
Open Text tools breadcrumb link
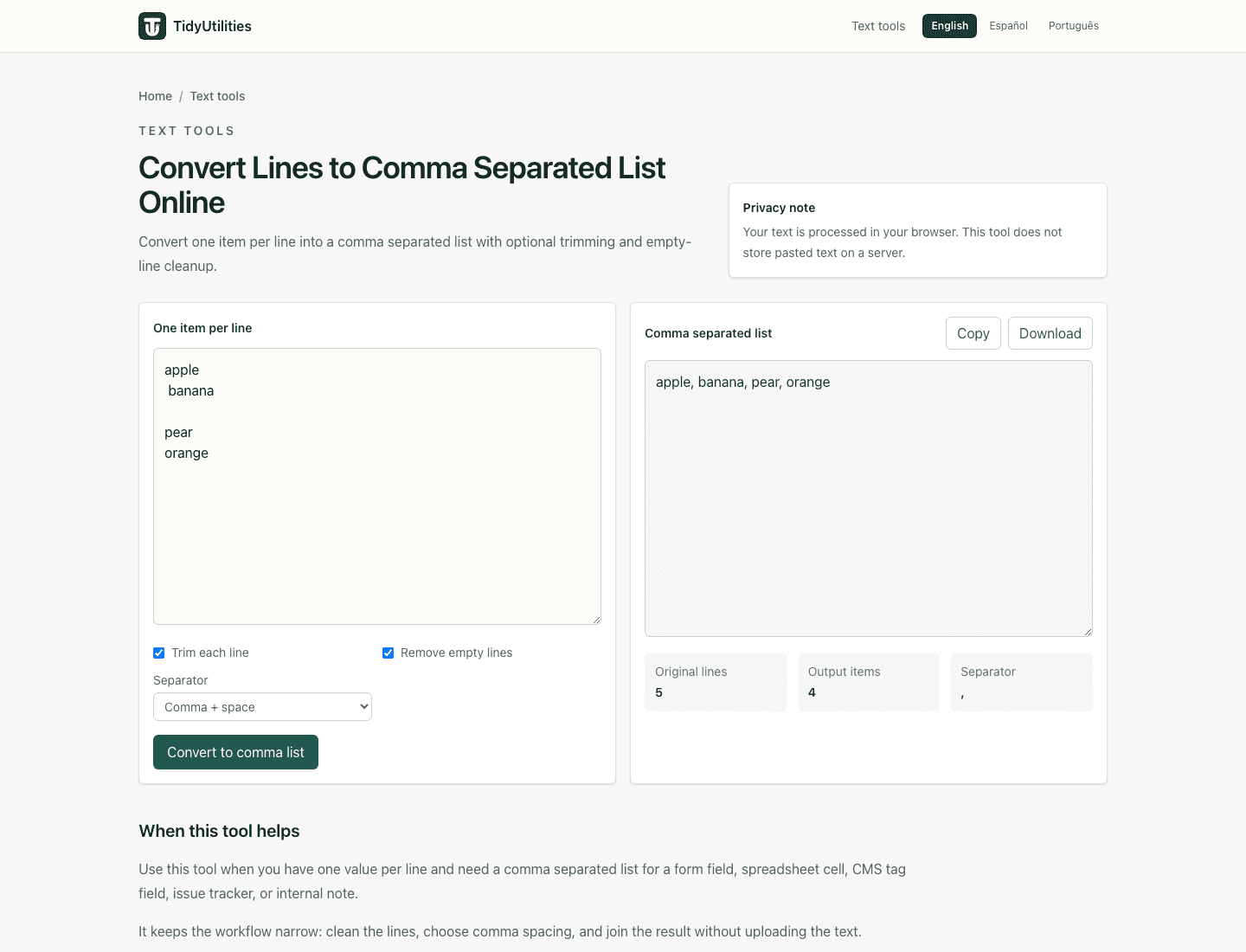click(x=217, y=96)
